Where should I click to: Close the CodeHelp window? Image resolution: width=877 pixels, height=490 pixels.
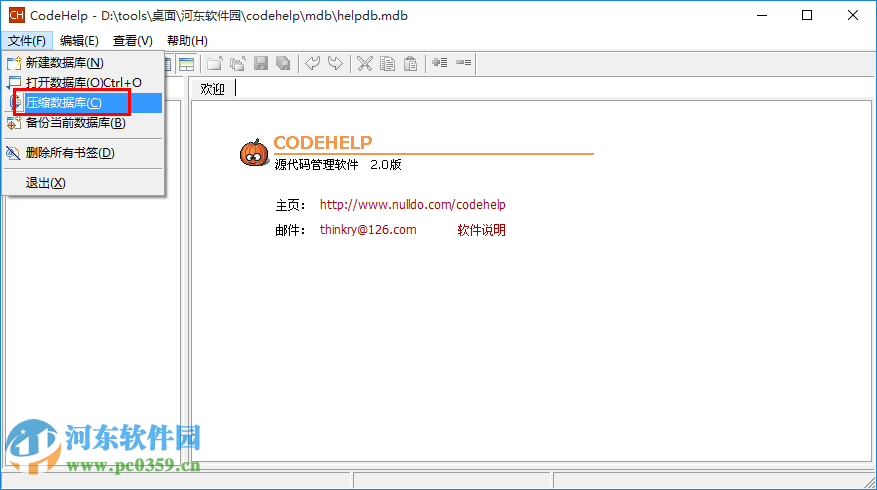click(x=852, y=15)
